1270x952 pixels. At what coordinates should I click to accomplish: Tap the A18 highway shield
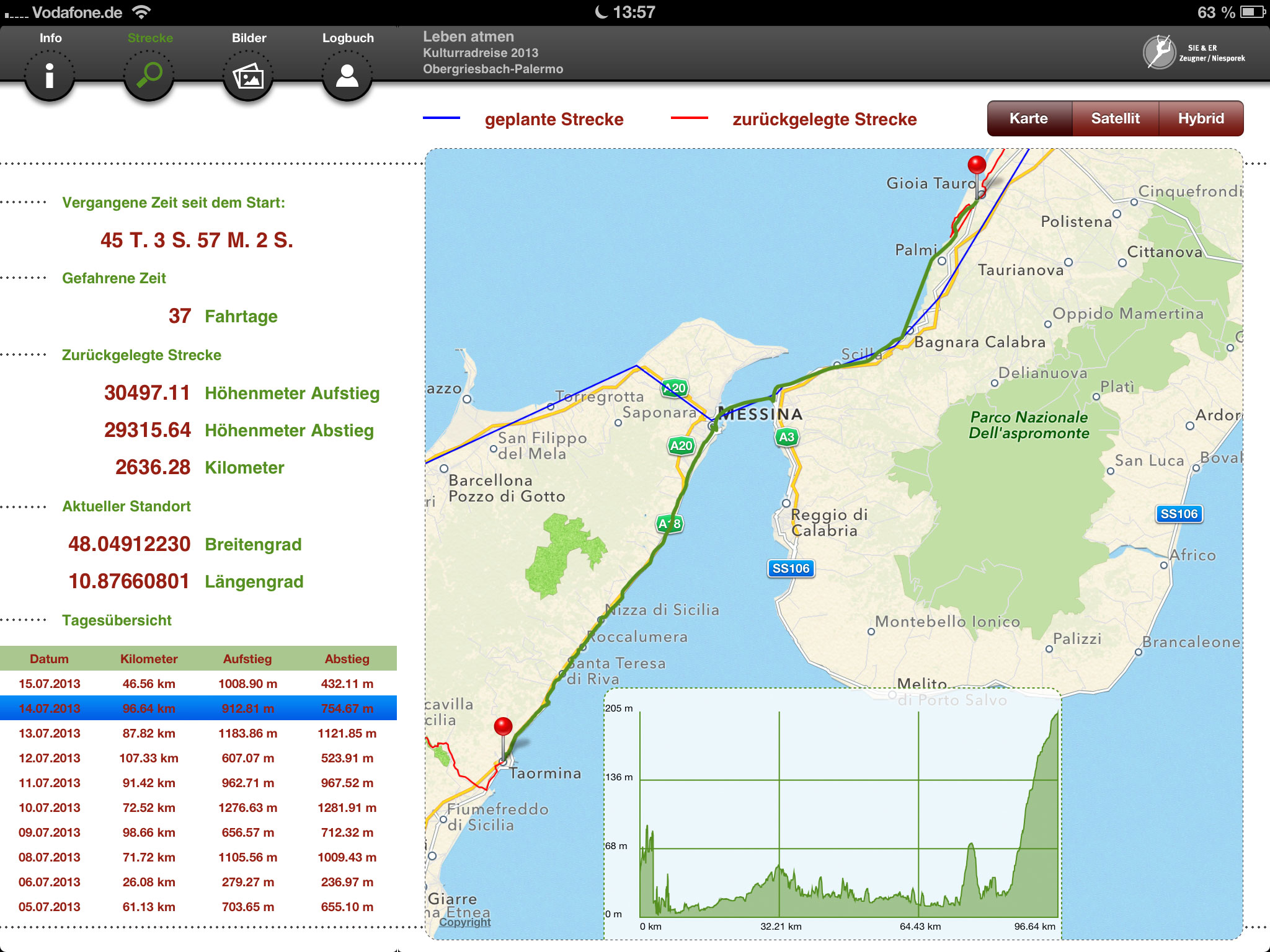tap(670, 524)
